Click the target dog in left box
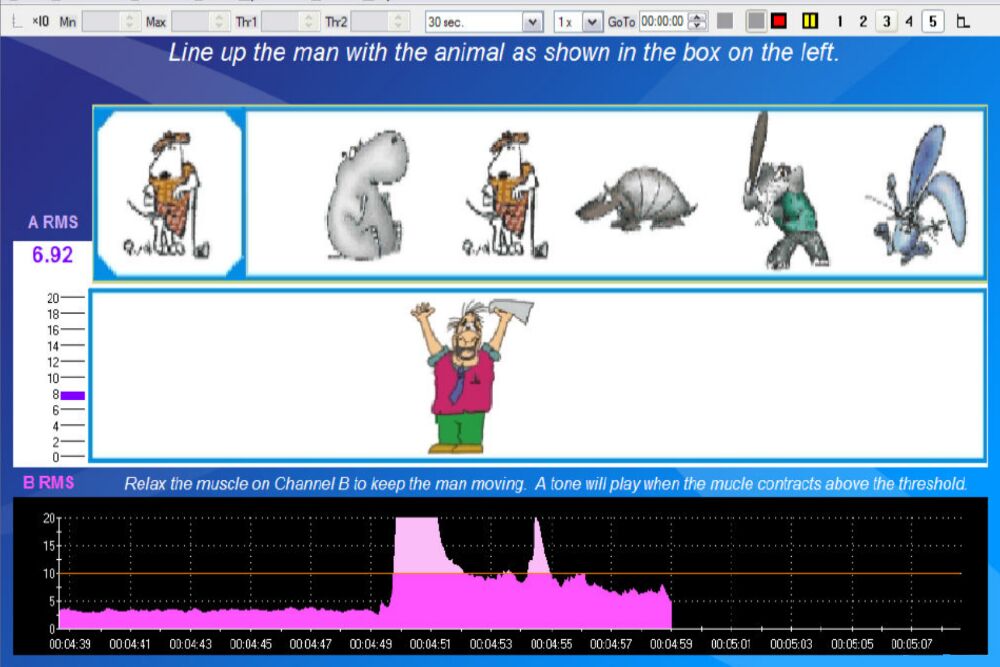Screen dimensions: 1000x667 coord(170,194)
